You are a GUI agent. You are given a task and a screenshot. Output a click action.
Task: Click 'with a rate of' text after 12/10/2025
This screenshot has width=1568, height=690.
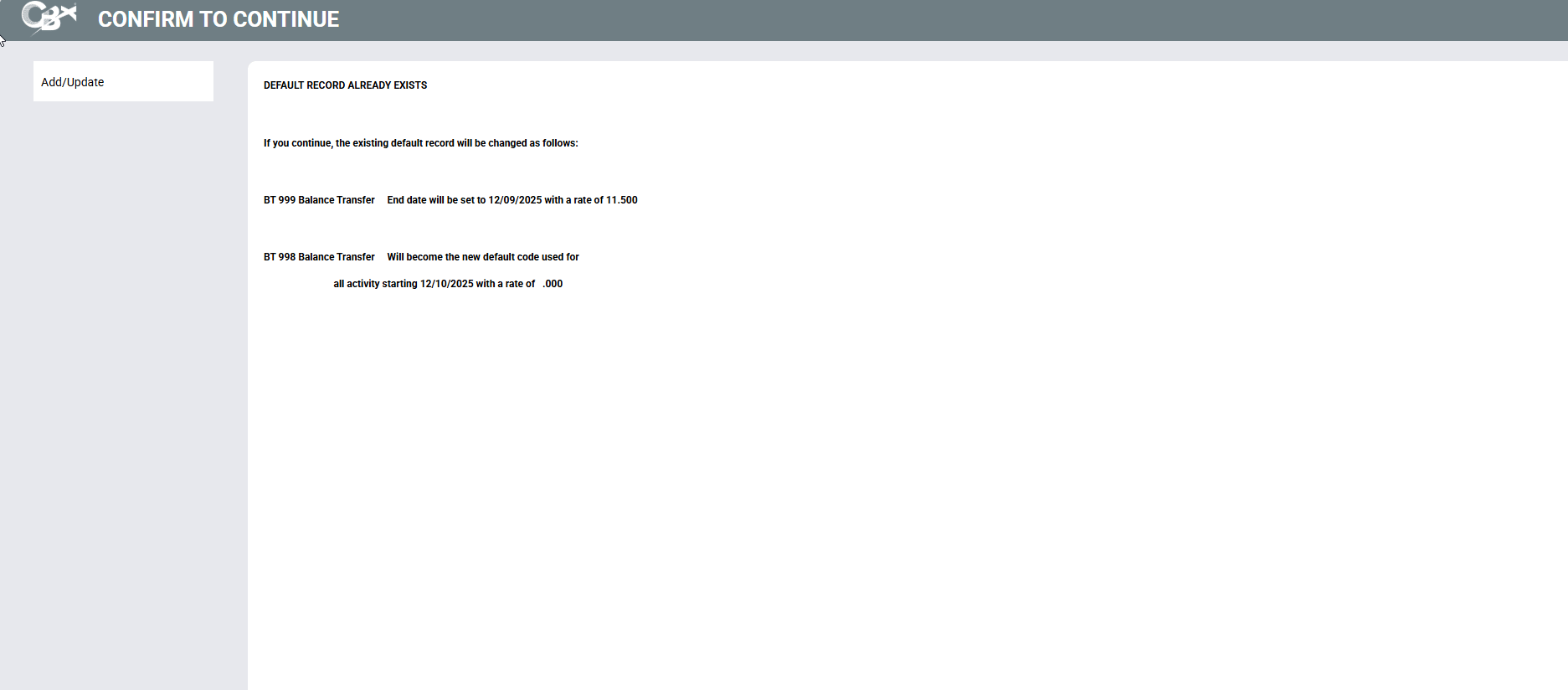pyautogui.click(x=506, y=284)
